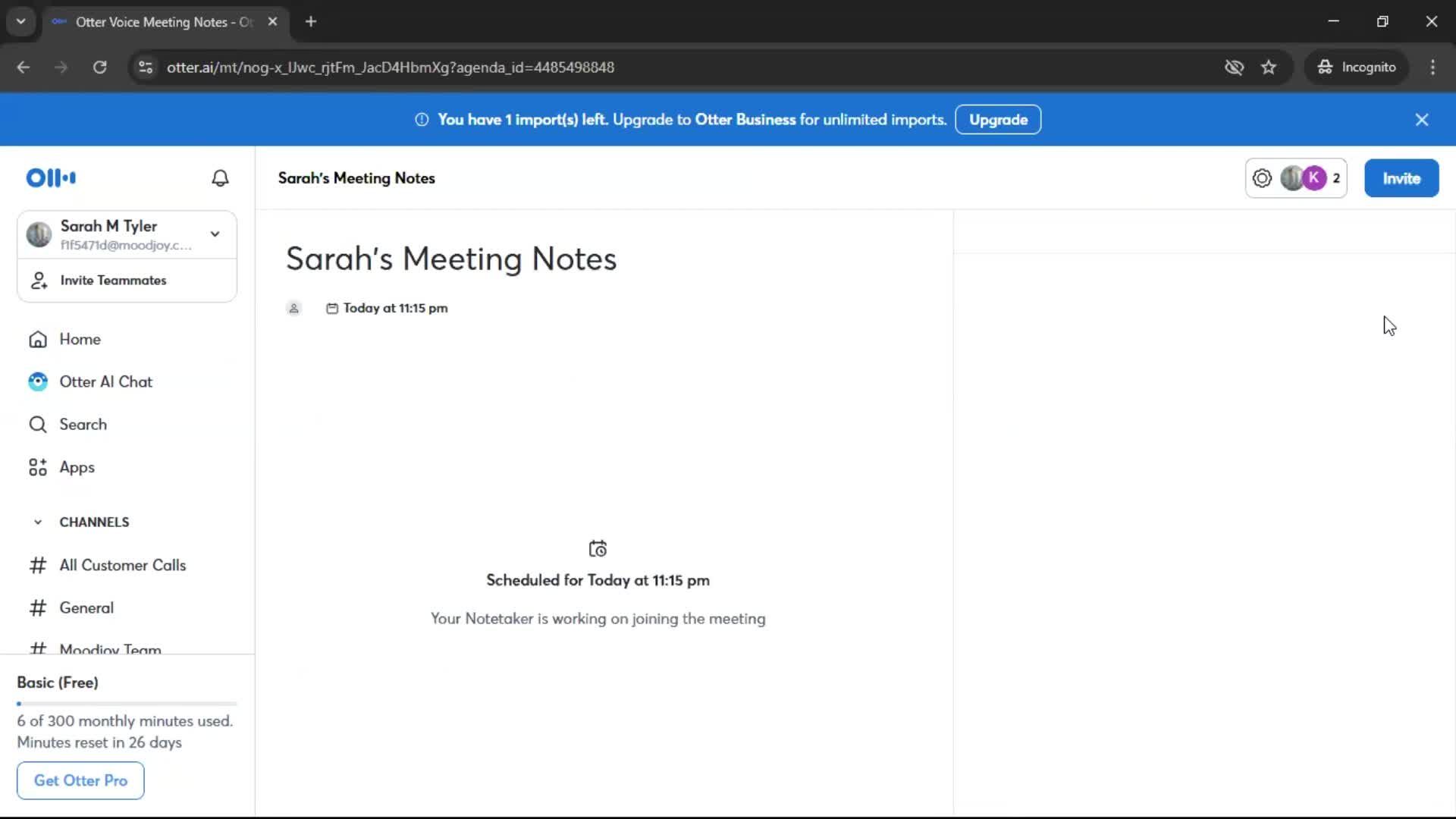Click the Invite Teammates person icon
1456x819 pixels.
click(x=39, y=281)
